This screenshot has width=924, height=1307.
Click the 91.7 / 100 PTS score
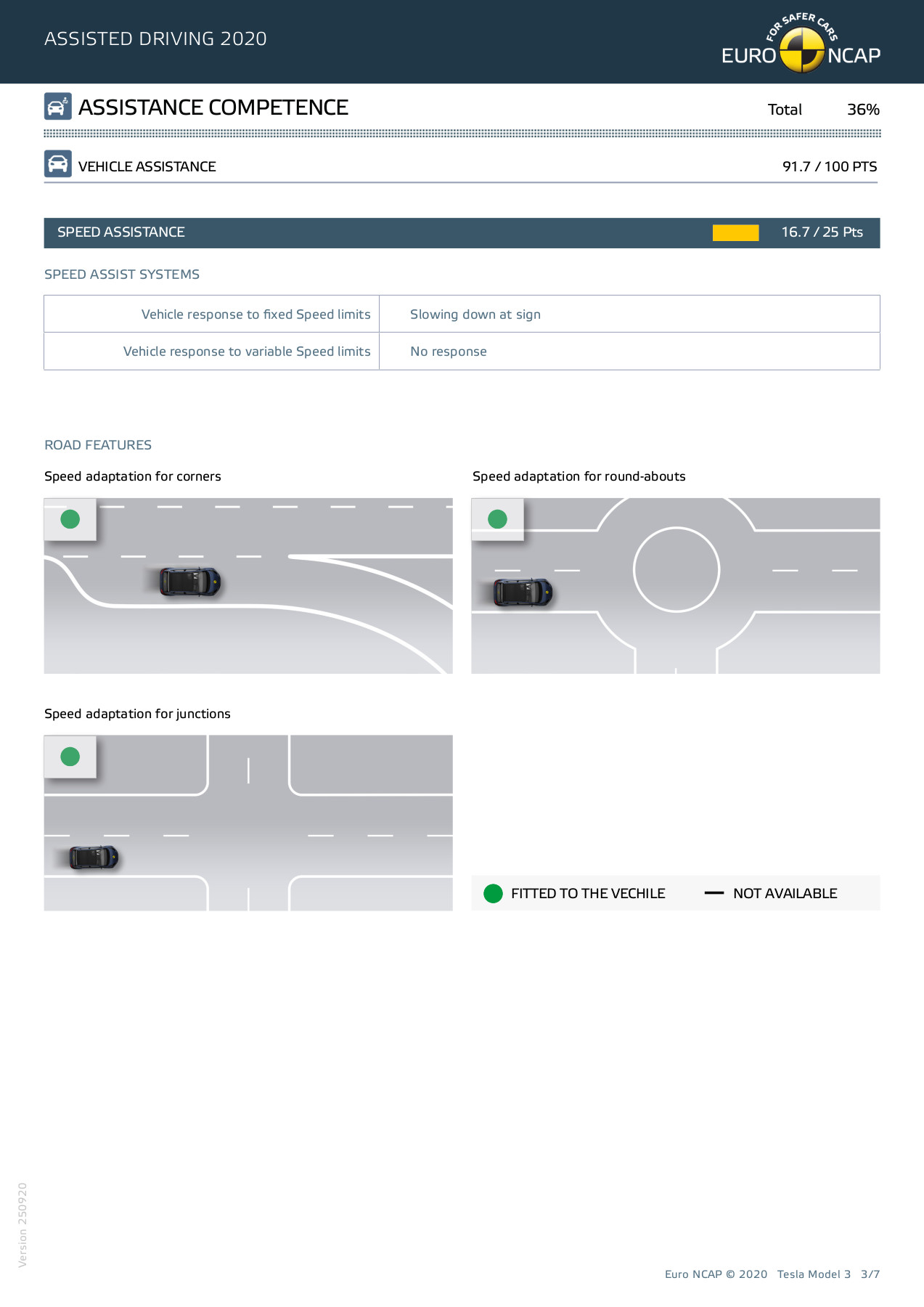click(830, 166)
